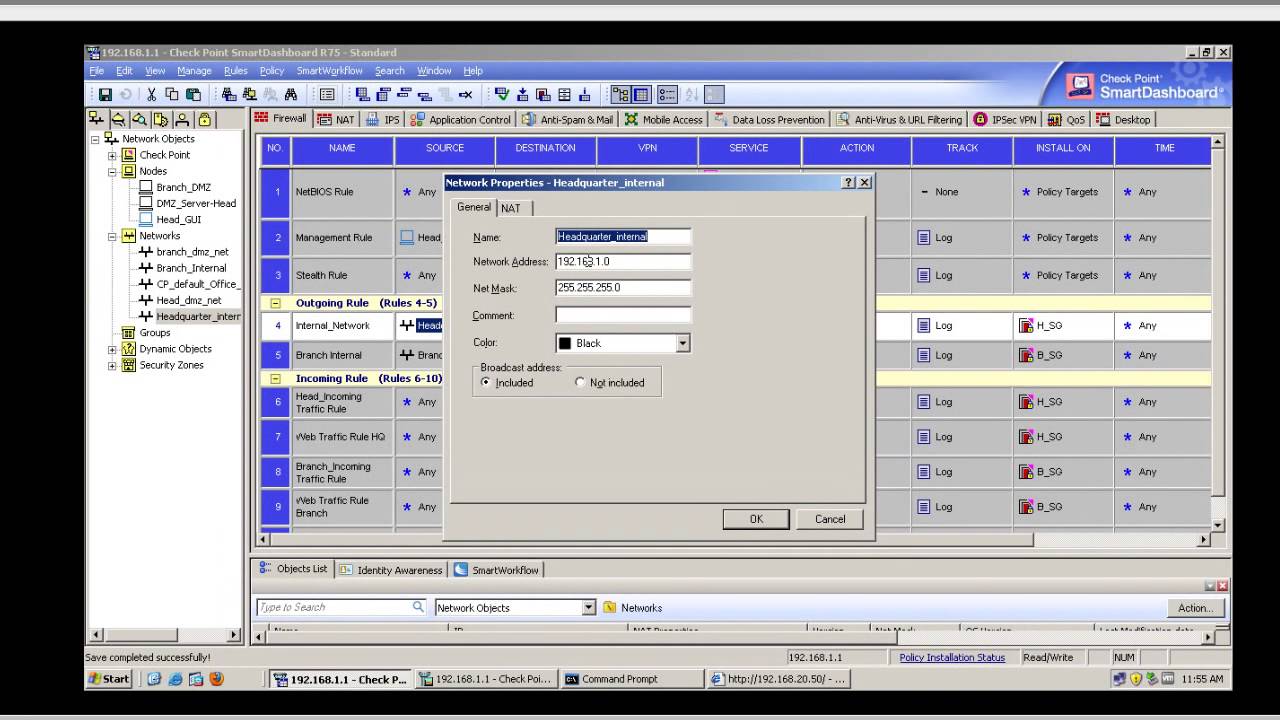
Task: Click the rule list view toolbar icon
Action: 327,95
